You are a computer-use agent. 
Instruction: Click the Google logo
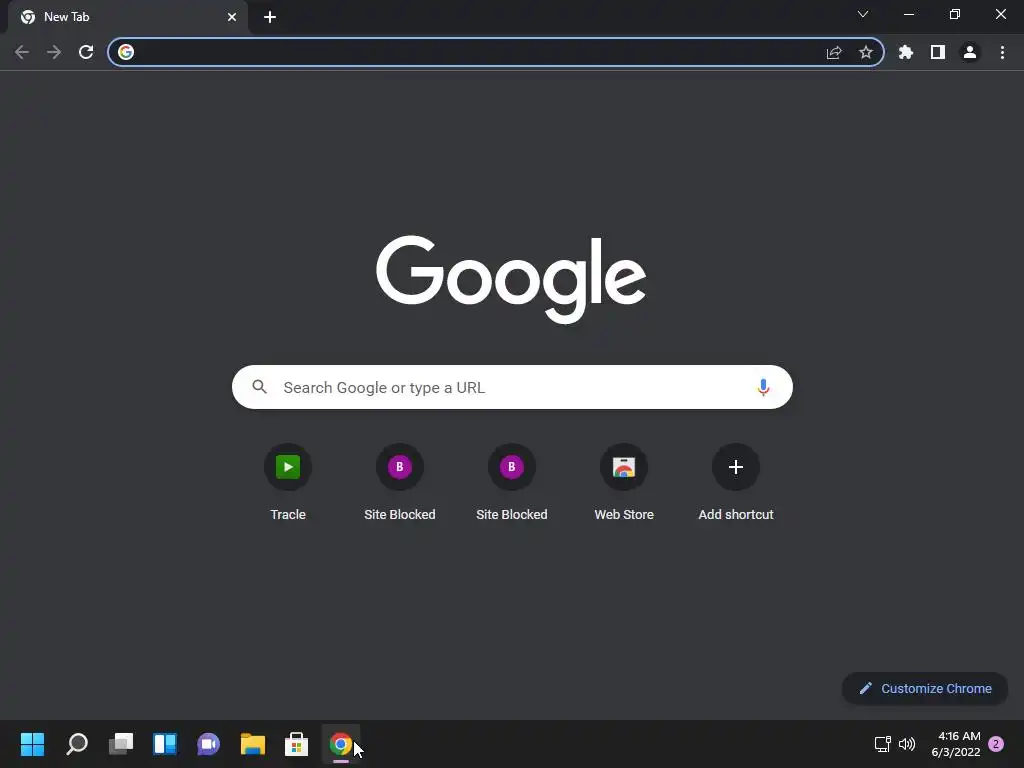pyautogui.click(x=511, y=279)
